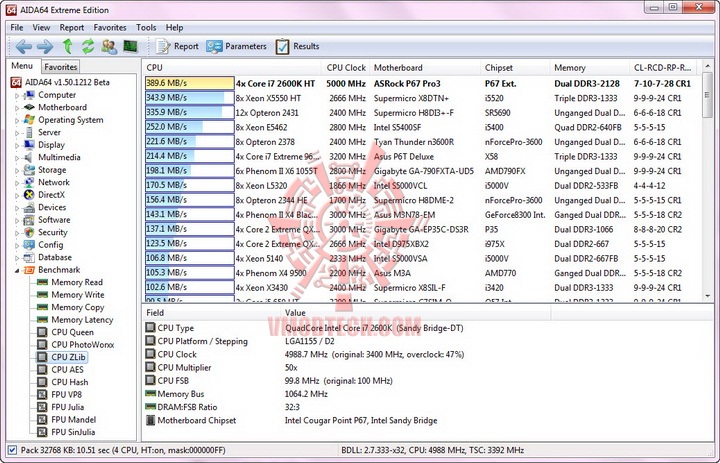Click the green monitor diagnostics icon

pos(130,46)
